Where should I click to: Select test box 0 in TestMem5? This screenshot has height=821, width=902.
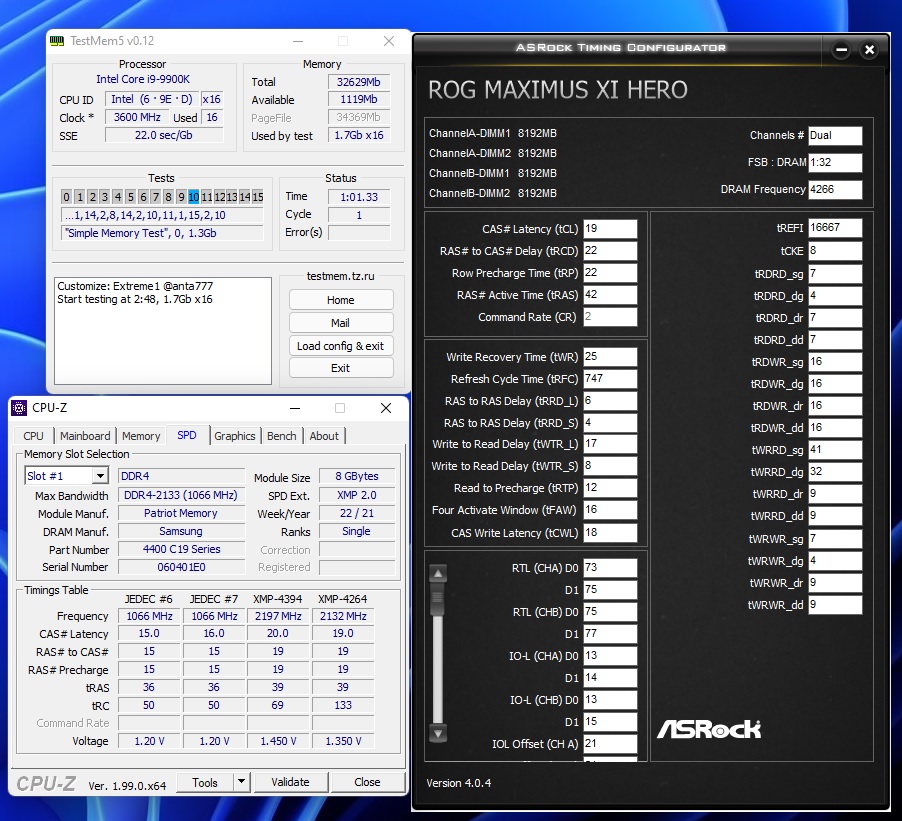67,197
